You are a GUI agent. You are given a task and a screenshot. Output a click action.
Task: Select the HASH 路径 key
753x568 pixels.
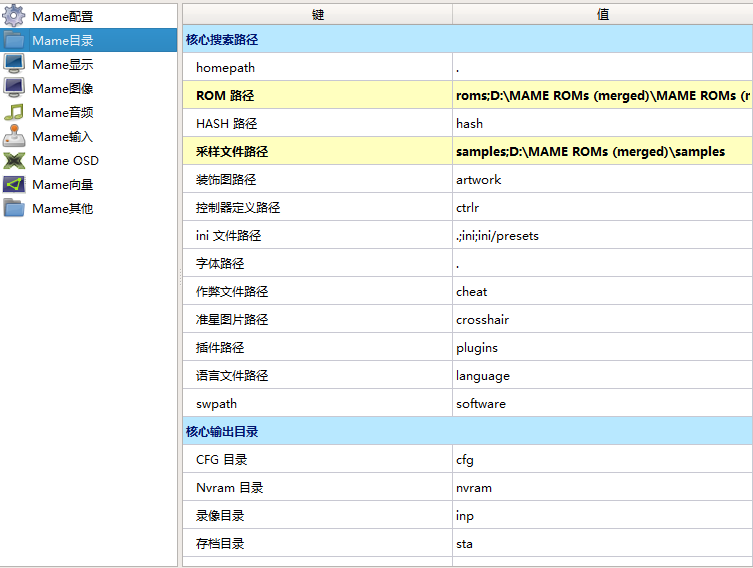pos(317,123)
